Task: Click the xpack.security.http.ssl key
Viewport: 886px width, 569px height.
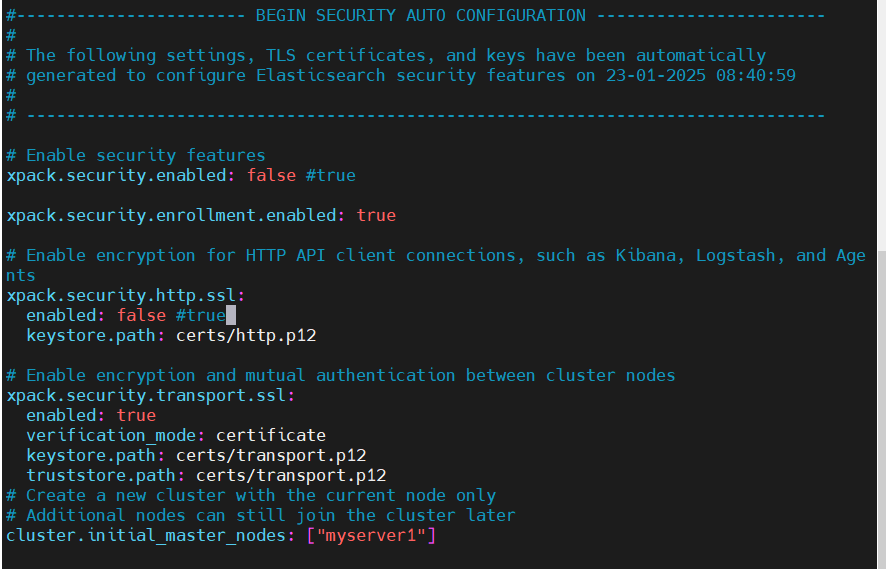Action: (x=121, y=296)
